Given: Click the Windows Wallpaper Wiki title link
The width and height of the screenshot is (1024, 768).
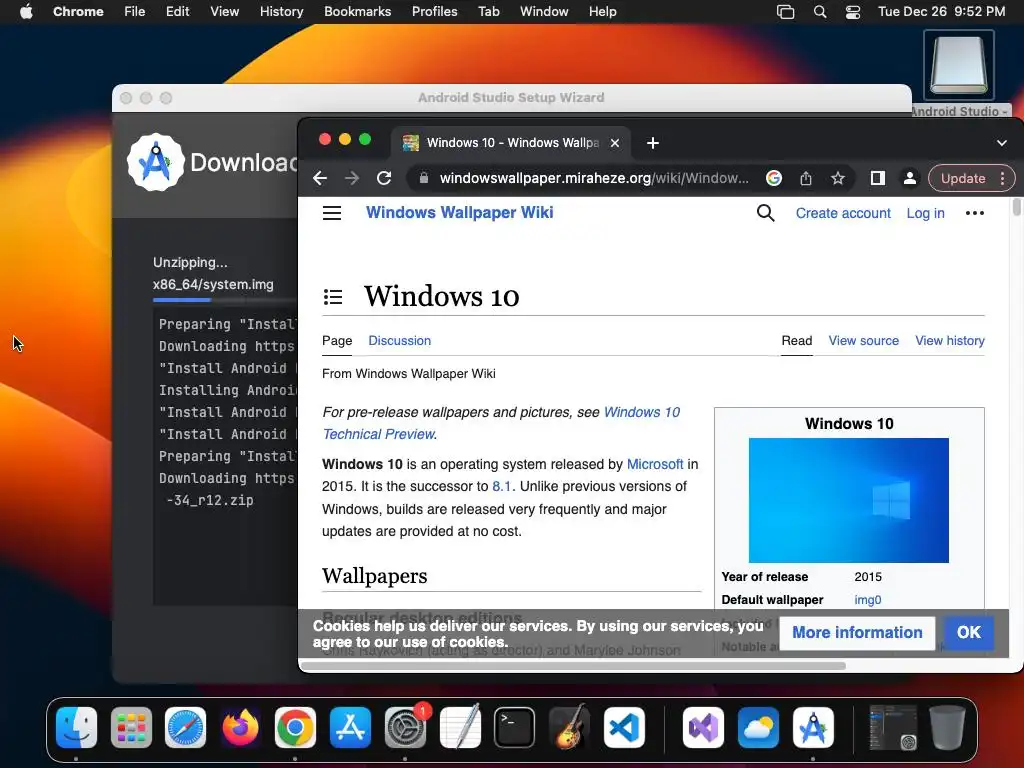Looking at the screenshot, I should pos(459,212).
